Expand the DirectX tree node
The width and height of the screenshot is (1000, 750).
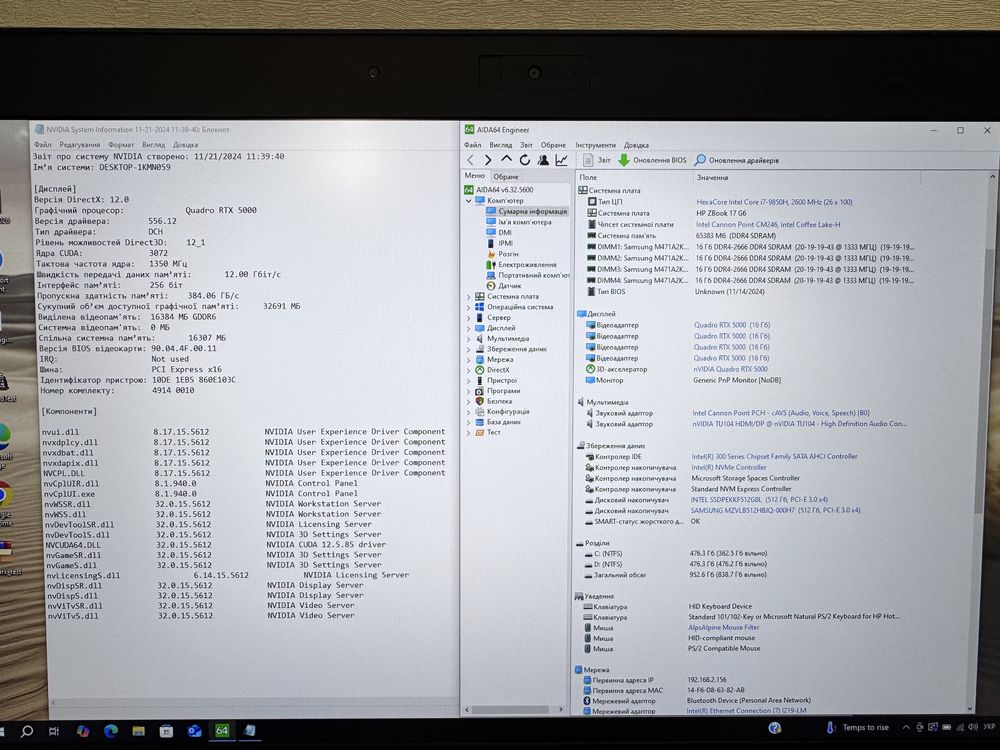coord(469,370)
